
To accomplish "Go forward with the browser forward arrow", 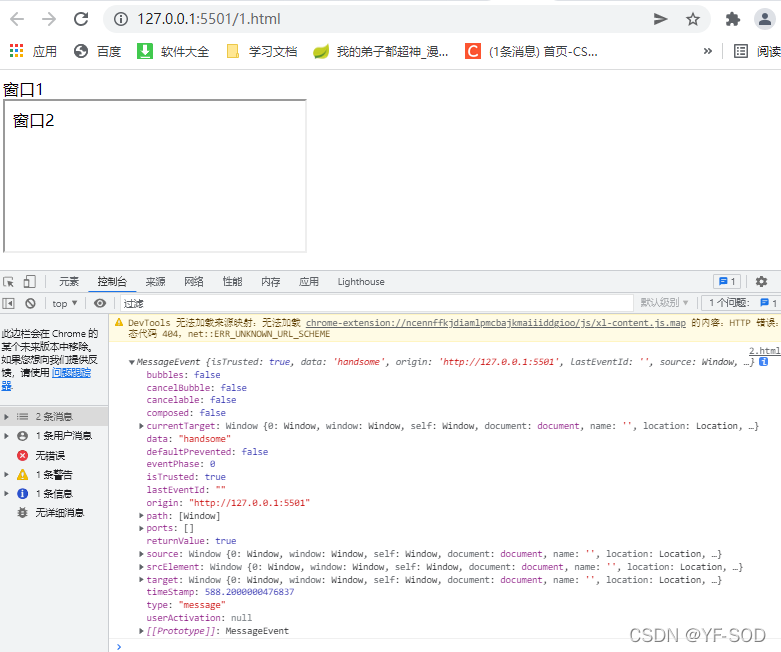I will (49, 19).
